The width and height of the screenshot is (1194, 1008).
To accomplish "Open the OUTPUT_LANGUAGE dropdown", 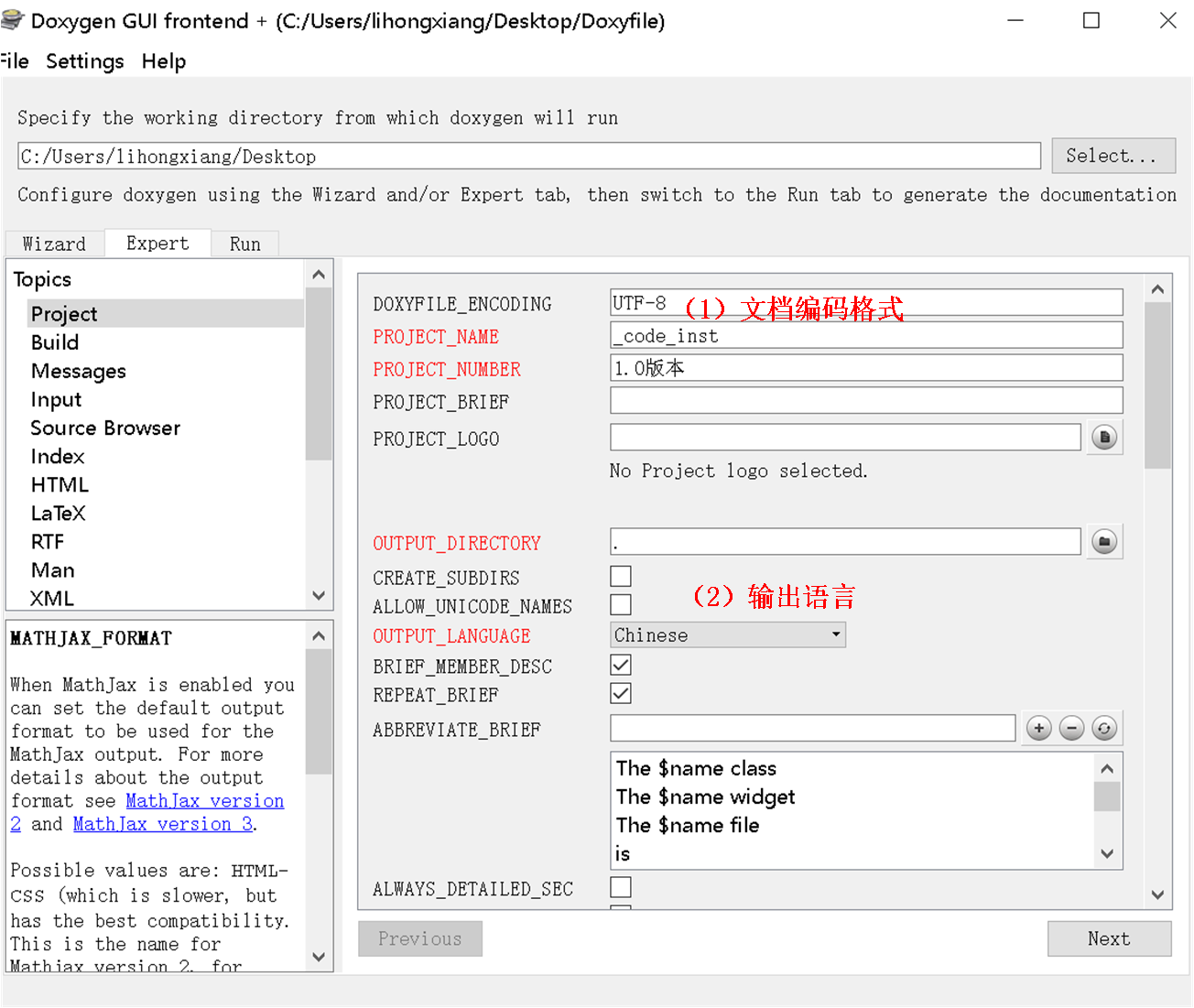I will point(833,634).
